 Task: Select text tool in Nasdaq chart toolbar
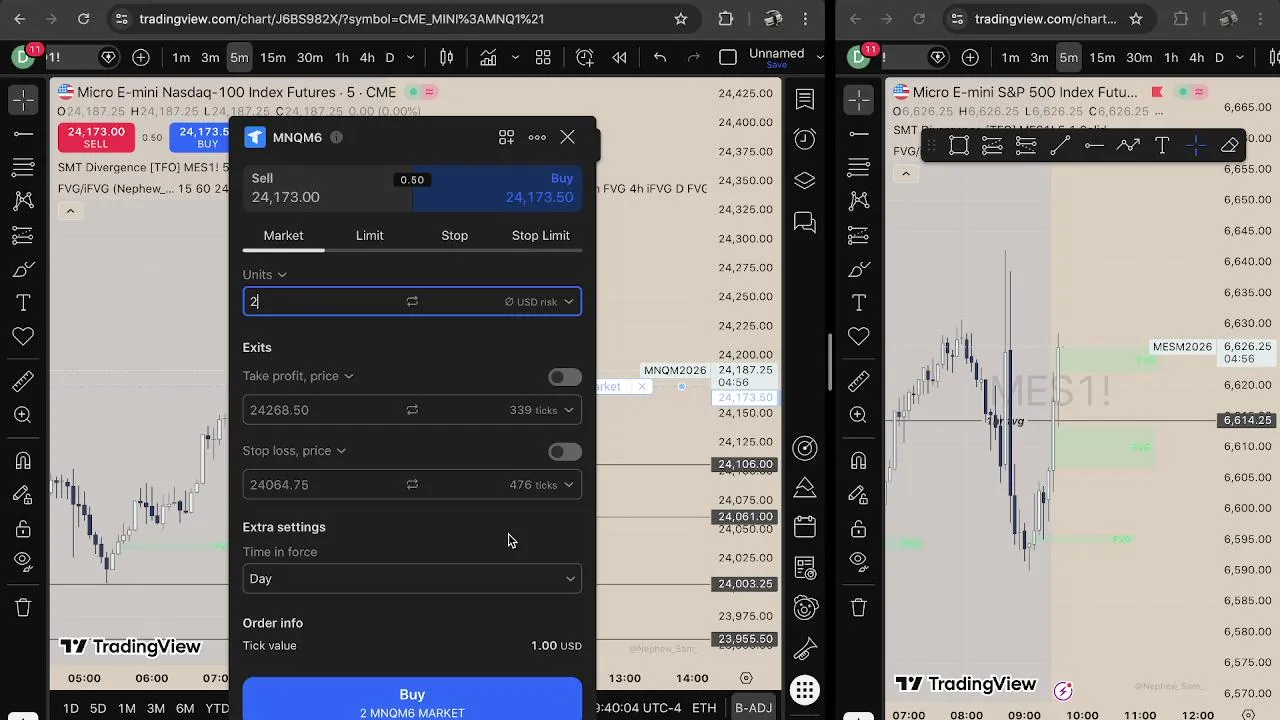click(x=23, y=303)
